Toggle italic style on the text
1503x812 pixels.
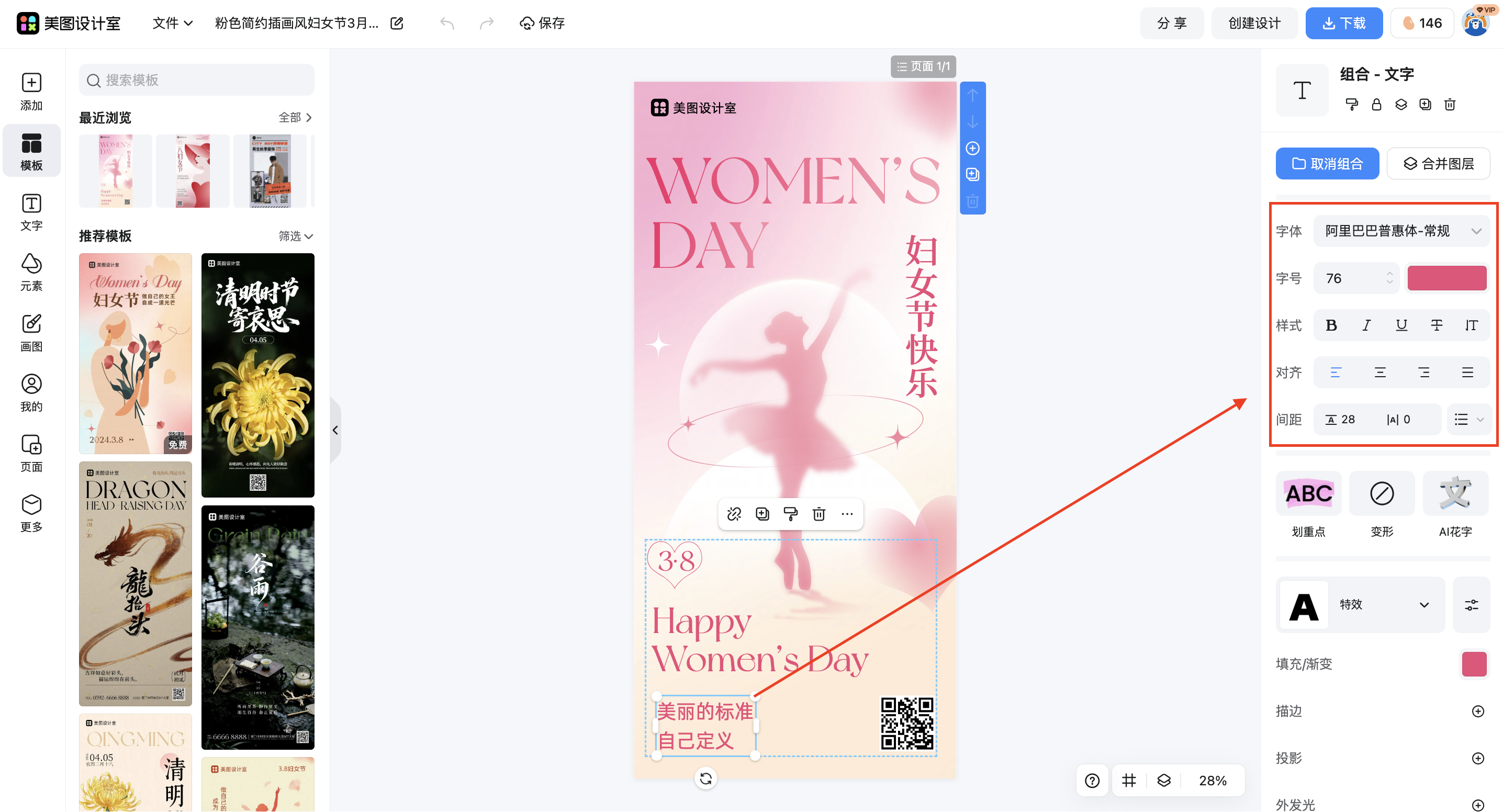click(1366, 325)
